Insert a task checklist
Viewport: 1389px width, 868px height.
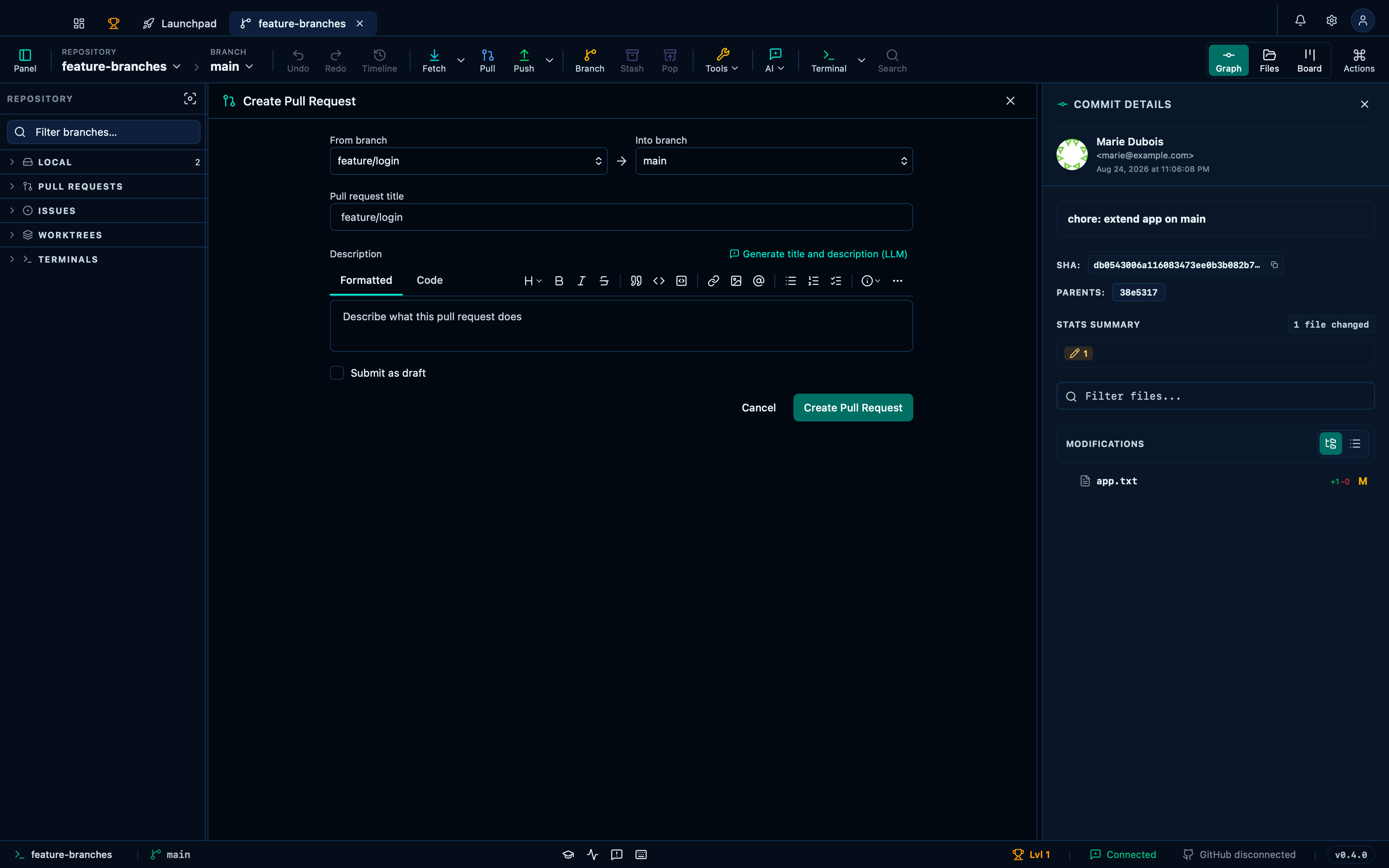[836, 281]
